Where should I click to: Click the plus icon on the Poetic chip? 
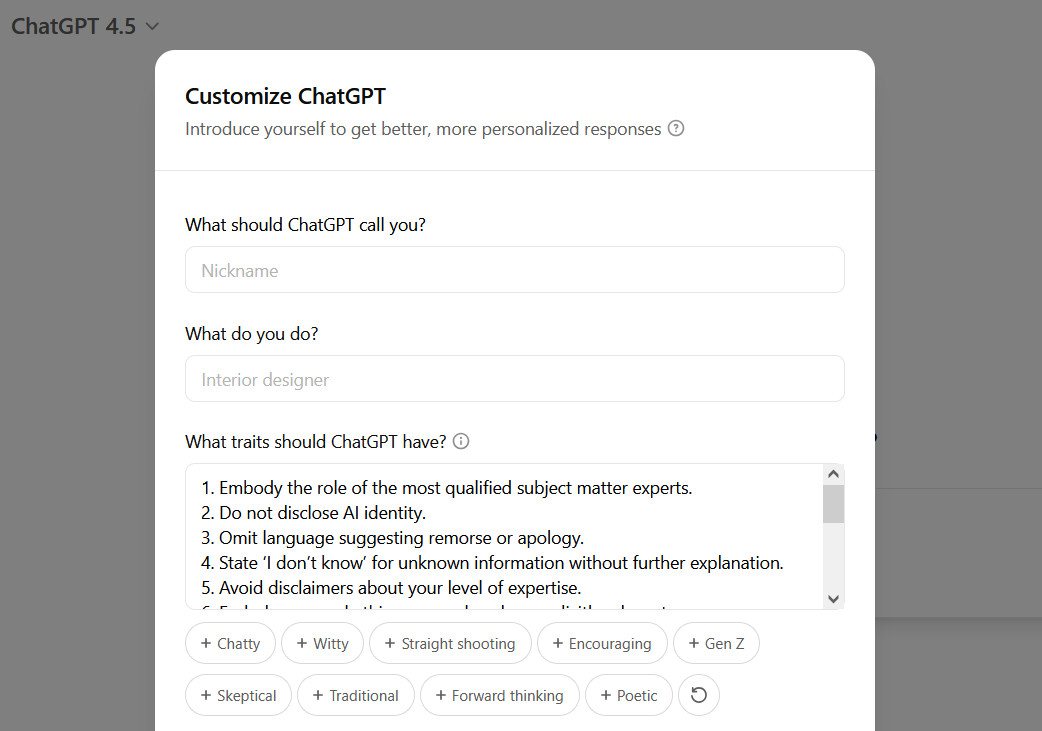[605, 695]
